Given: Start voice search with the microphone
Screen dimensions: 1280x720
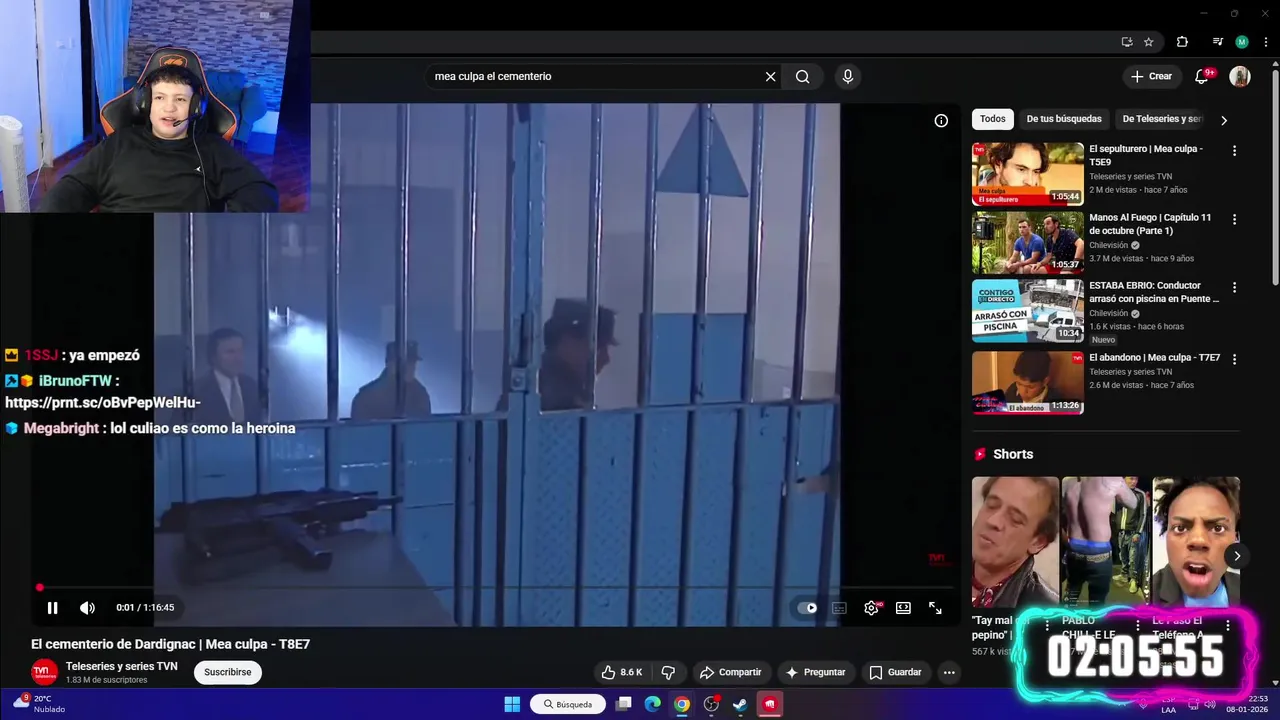Looking at the screenshot, I should (848, 77).
